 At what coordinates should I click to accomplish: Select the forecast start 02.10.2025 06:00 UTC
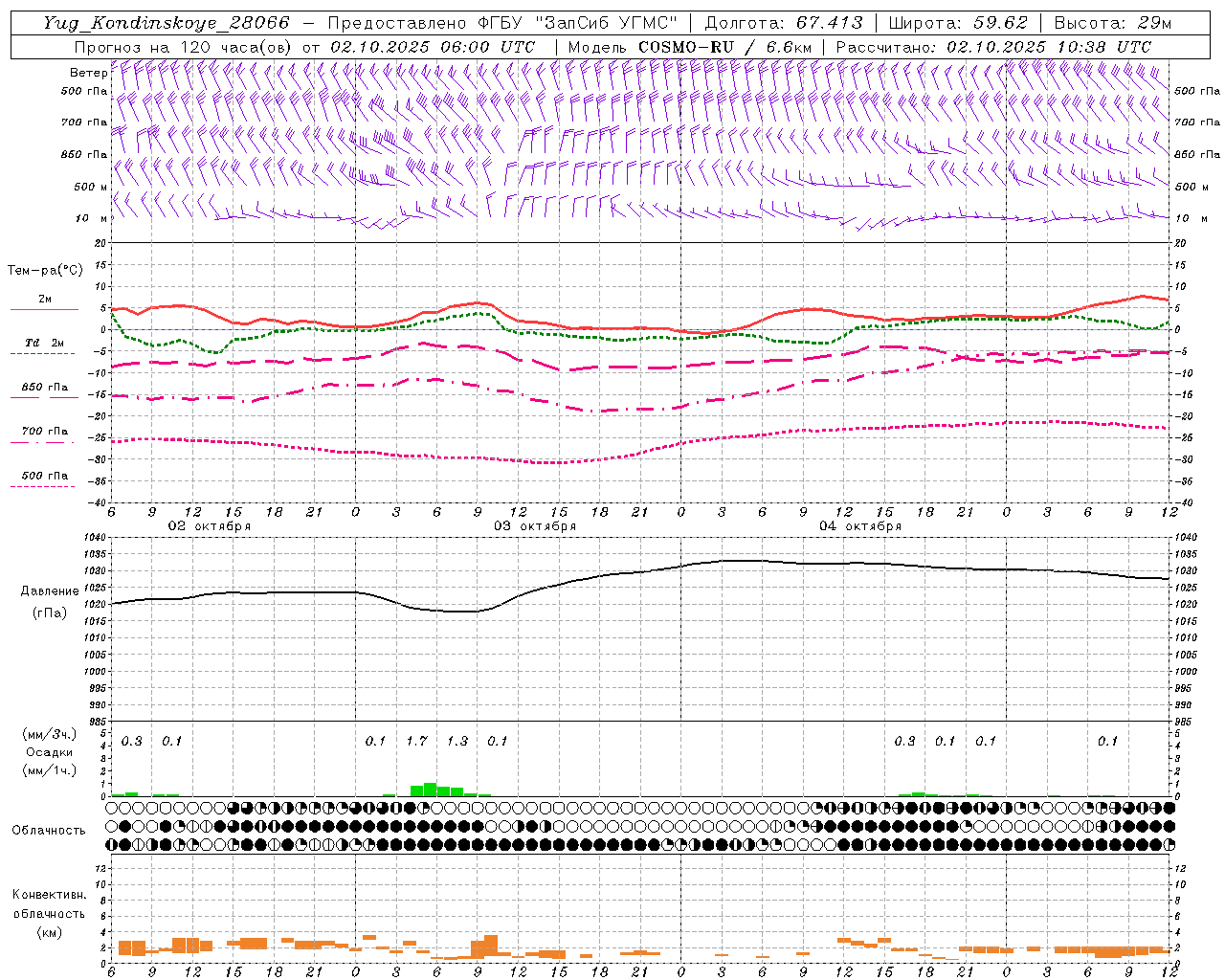point(433,47)
